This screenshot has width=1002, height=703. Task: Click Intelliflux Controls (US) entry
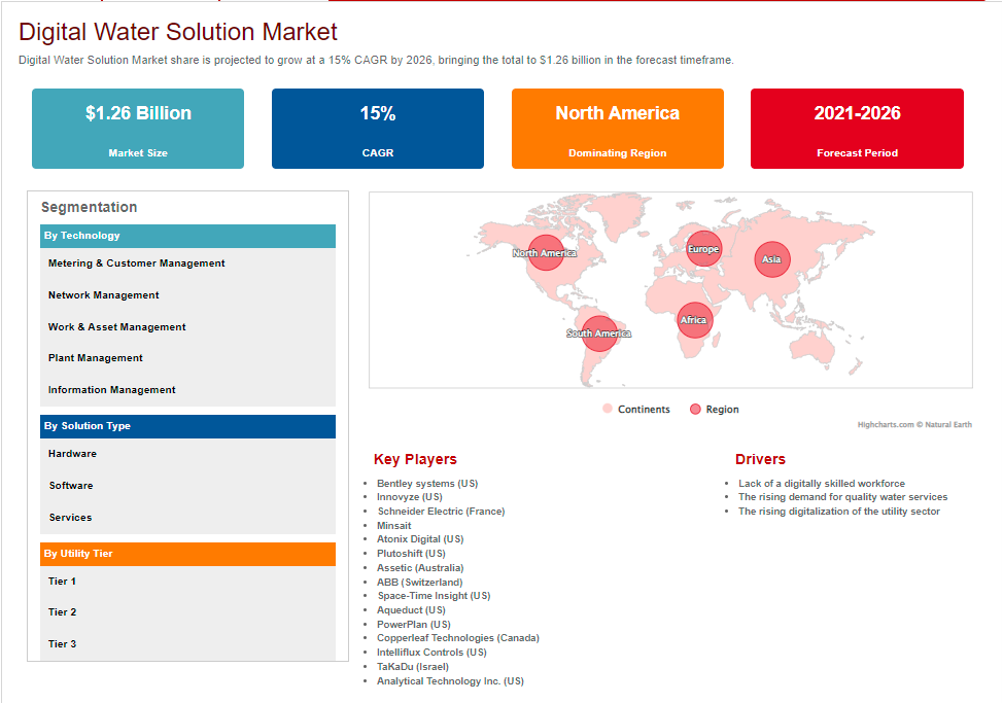(431, 653)
